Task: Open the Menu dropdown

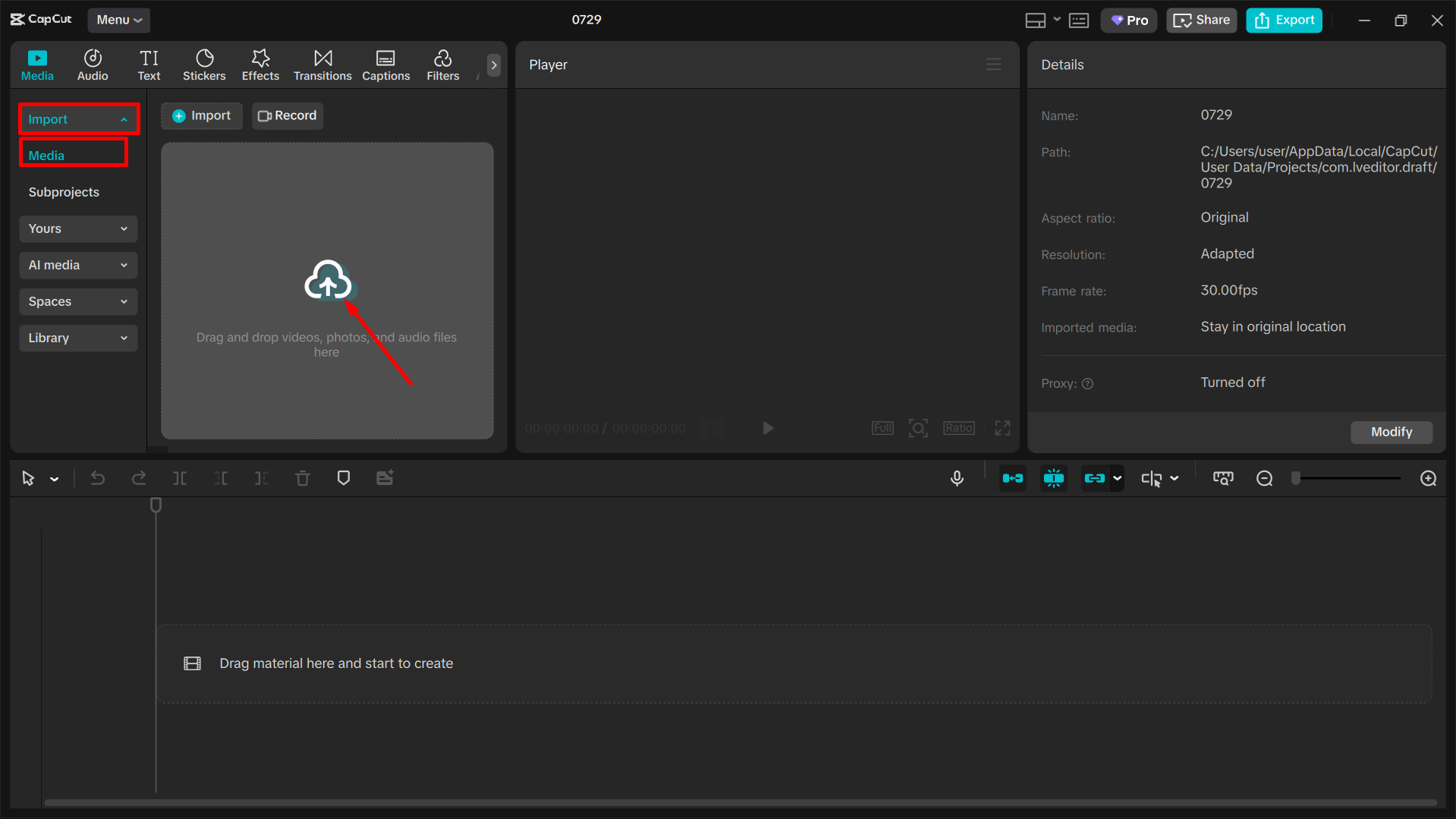Action: 118,20
